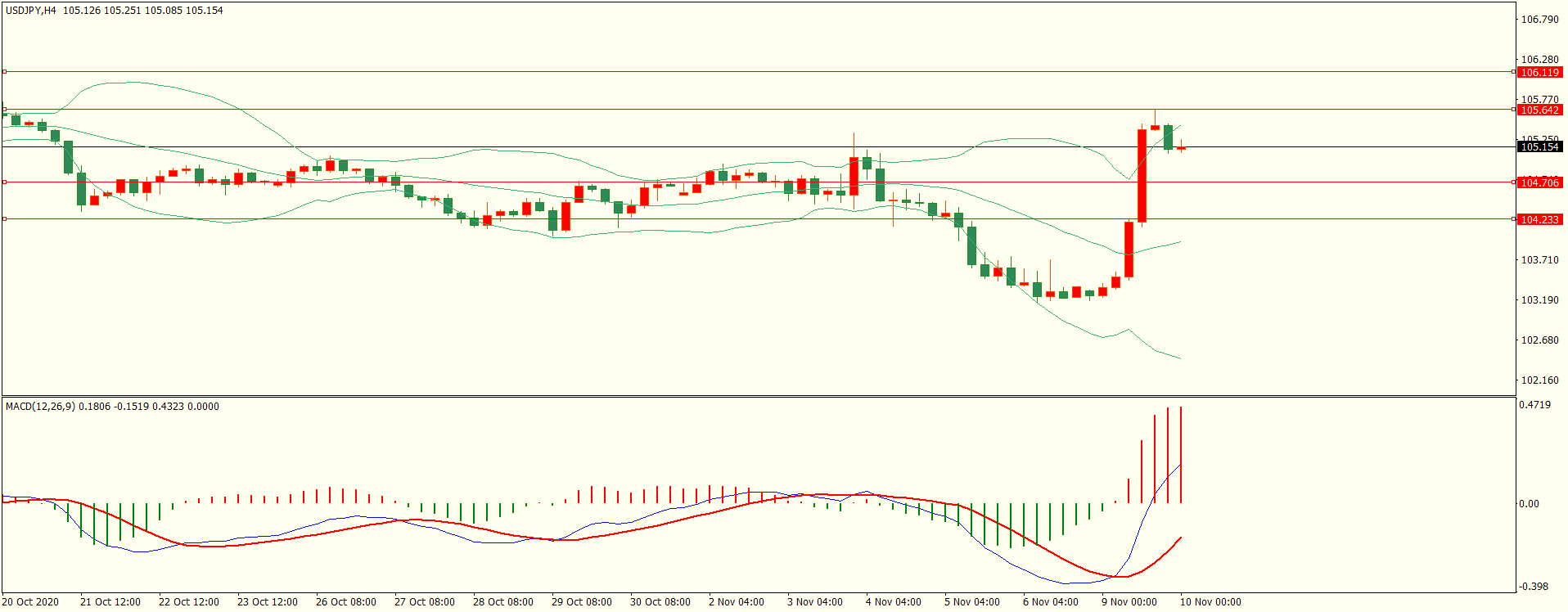Image resolution: width=1568 pixels, height=612 pixels.
Task: Click the 10 Nov 00:00 time label
Action: (x=1210, y=601)
